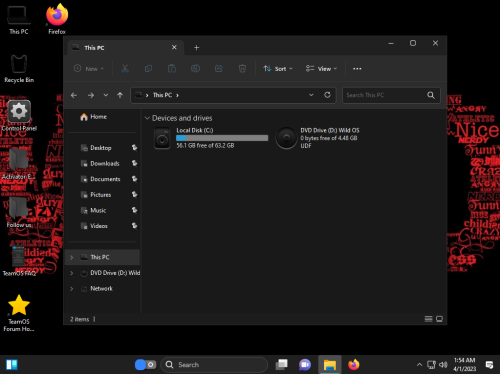Open TeamOS Forum star shortcut
The image size is (500, 374).
point(19,313)
